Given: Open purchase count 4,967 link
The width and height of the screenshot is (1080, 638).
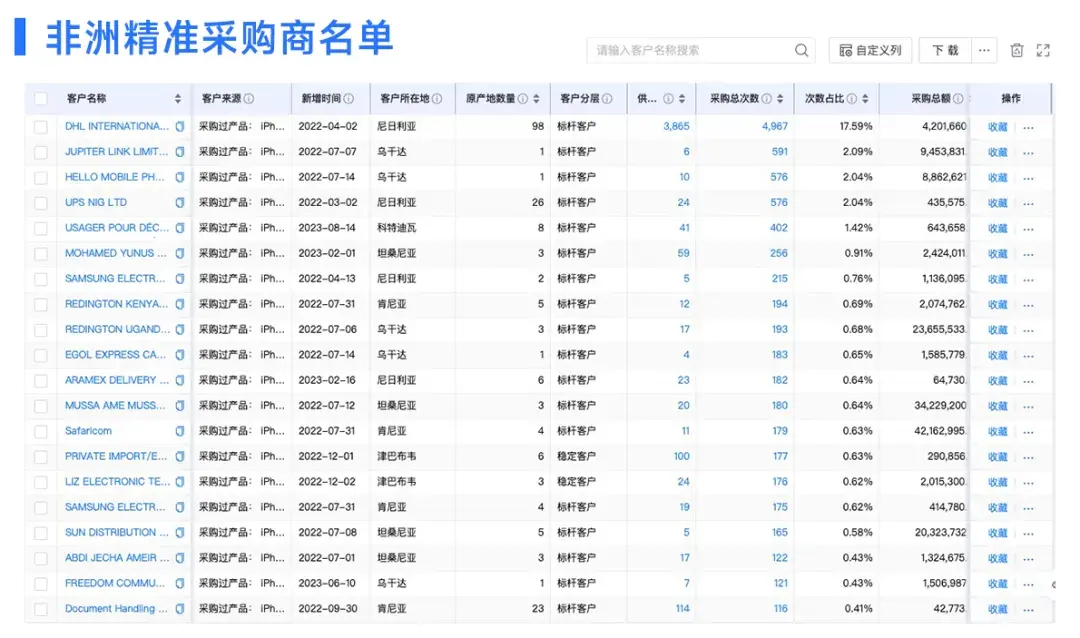Looking at the screenshot, I should 774,126.
